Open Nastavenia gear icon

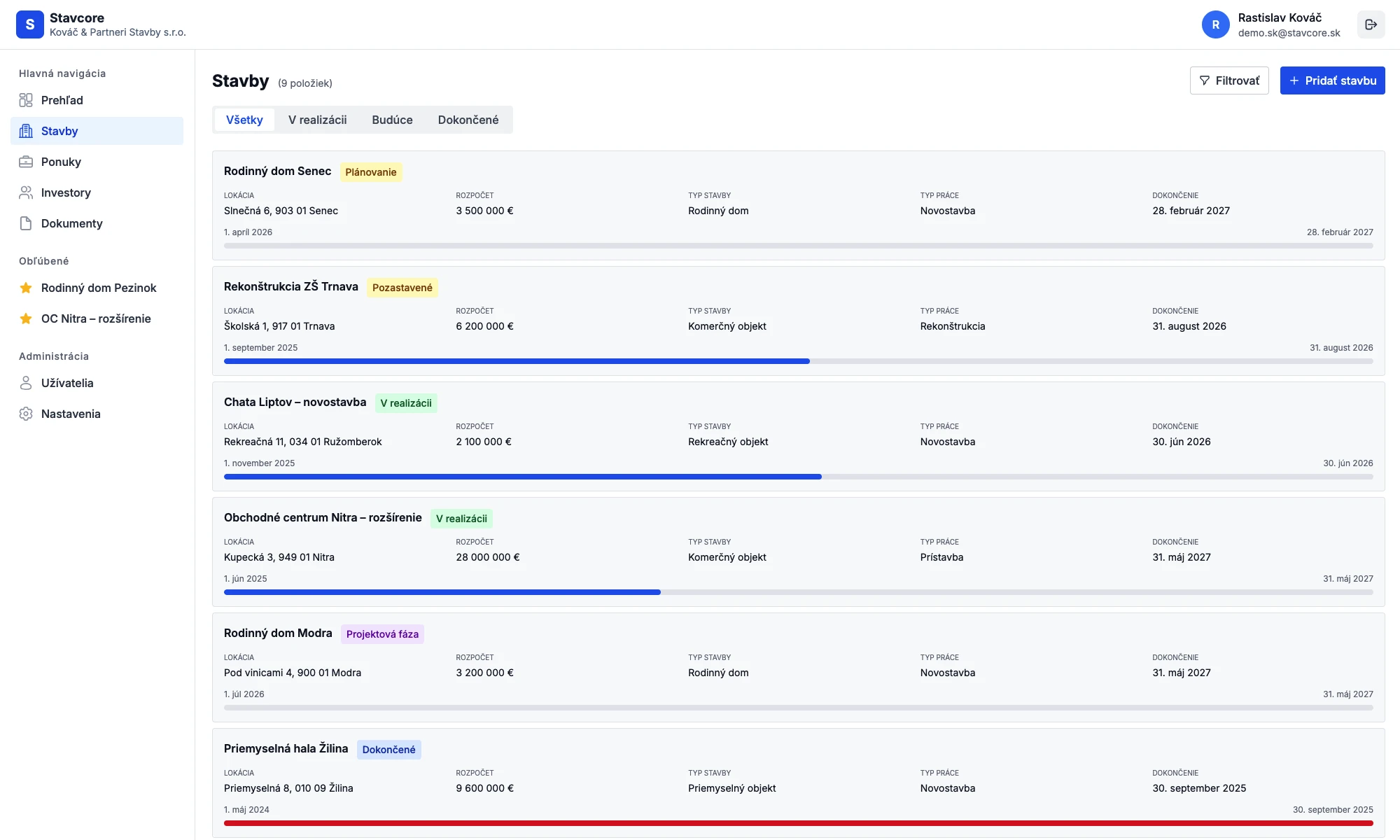[x=26, y=414]
